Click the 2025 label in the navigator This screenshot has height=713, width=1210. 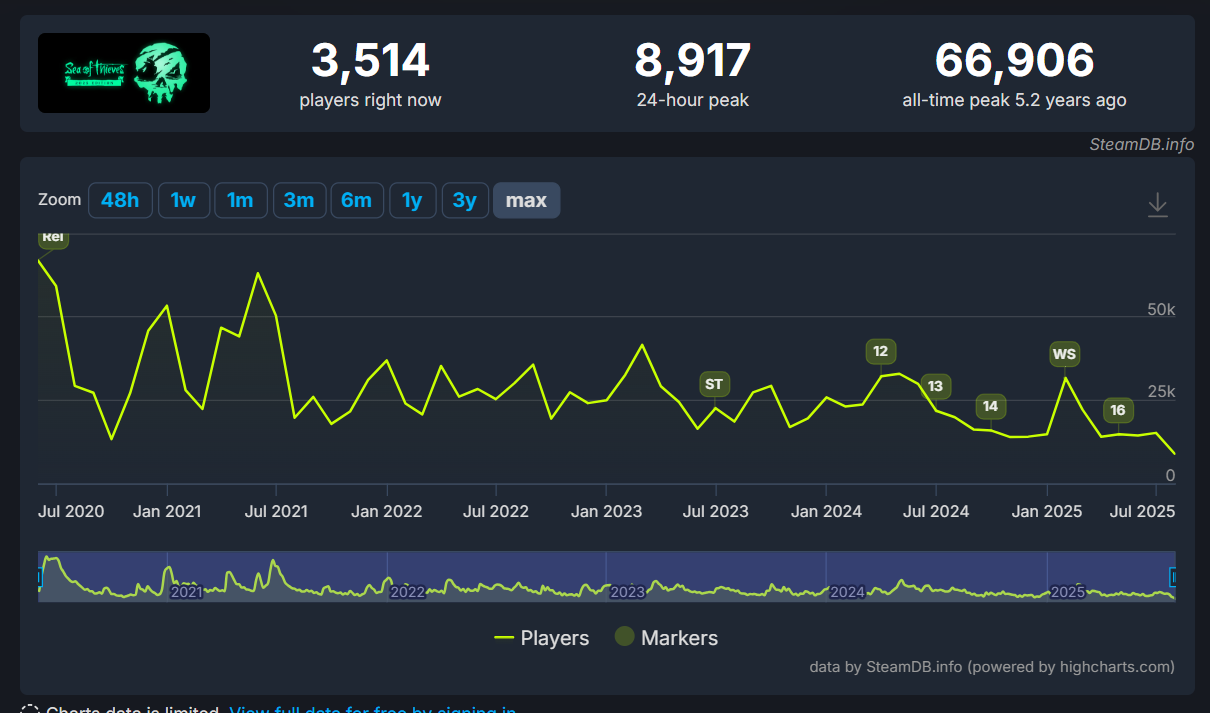[x=1068, y=591]
